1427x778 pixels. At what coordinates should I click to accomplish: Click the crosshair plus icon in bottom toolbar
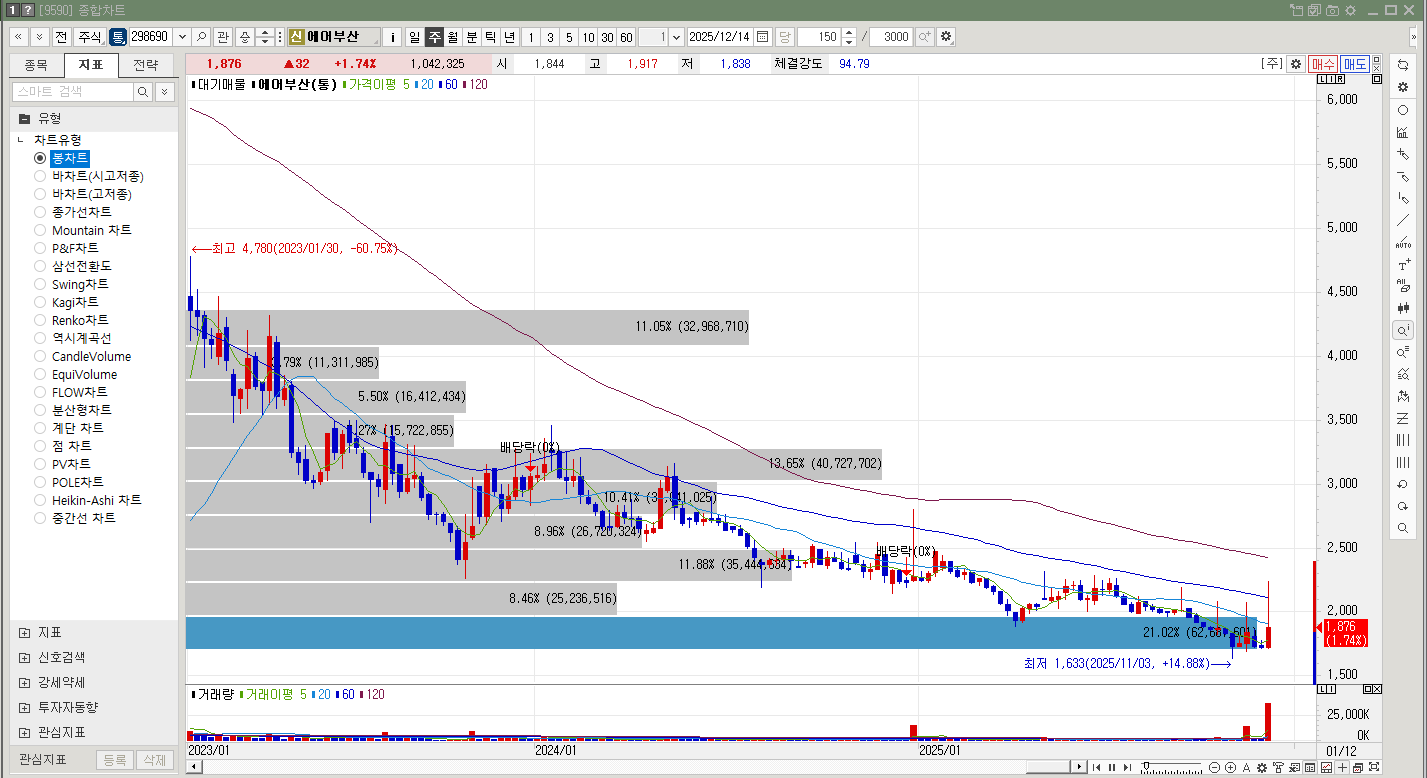(x=1342, y=767)
